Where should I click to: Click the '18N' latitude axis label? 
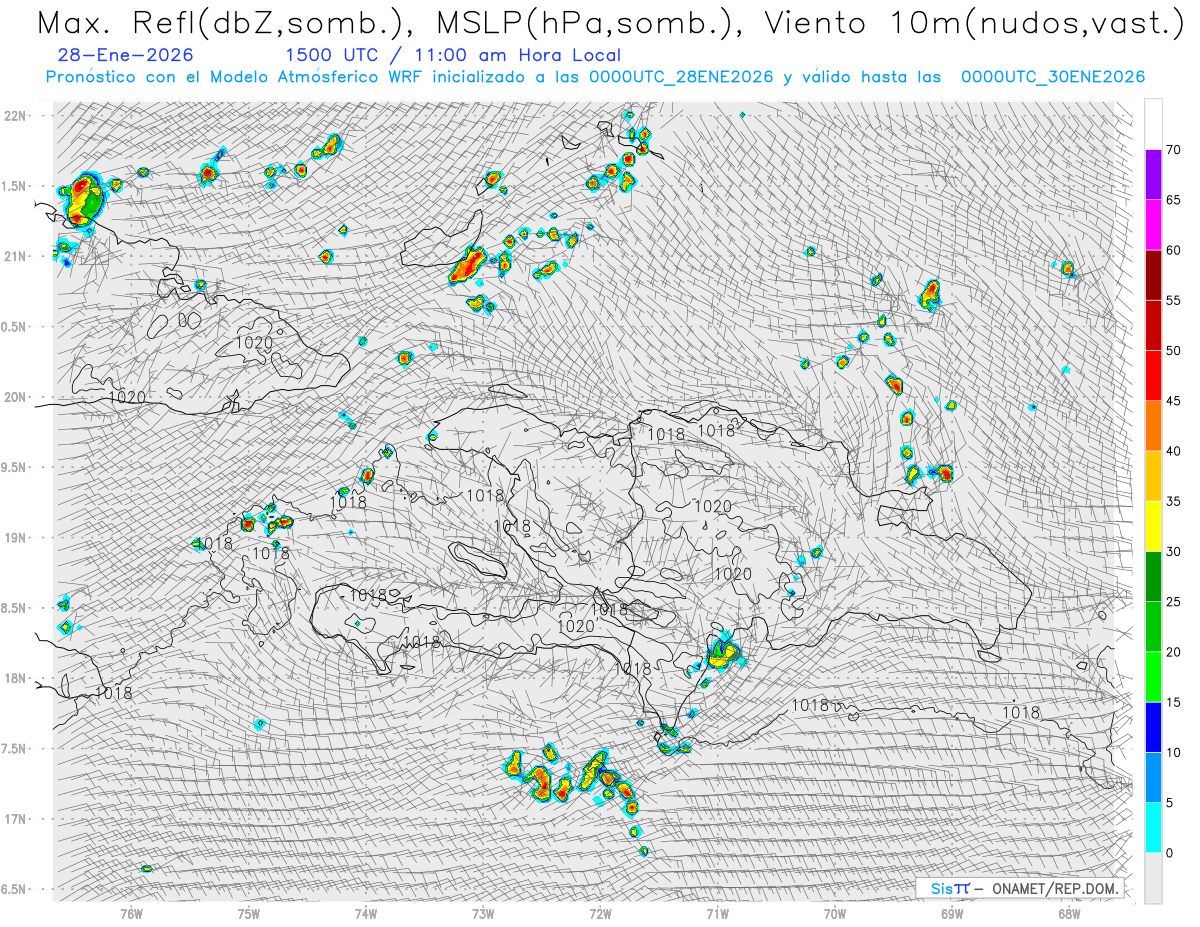[16, 678]
